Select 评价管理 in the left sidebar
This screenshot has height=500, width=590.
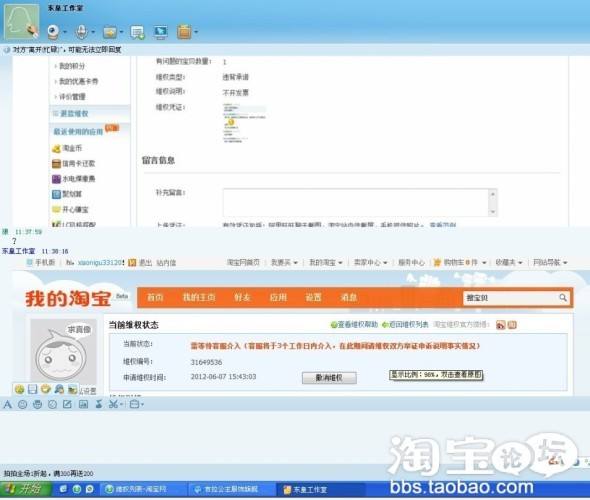72,97
